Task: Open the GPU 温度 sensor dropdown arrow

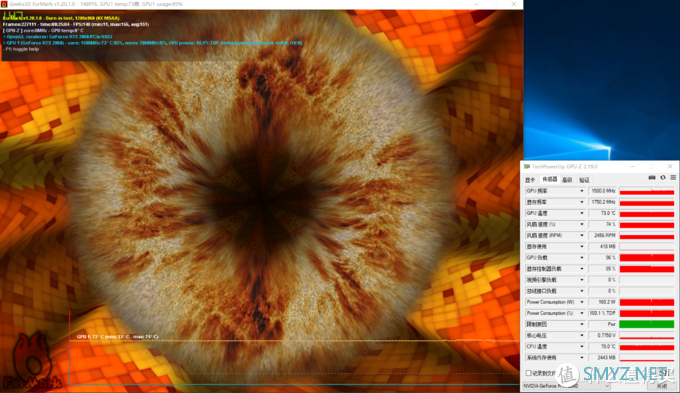Action: [582, 213]
